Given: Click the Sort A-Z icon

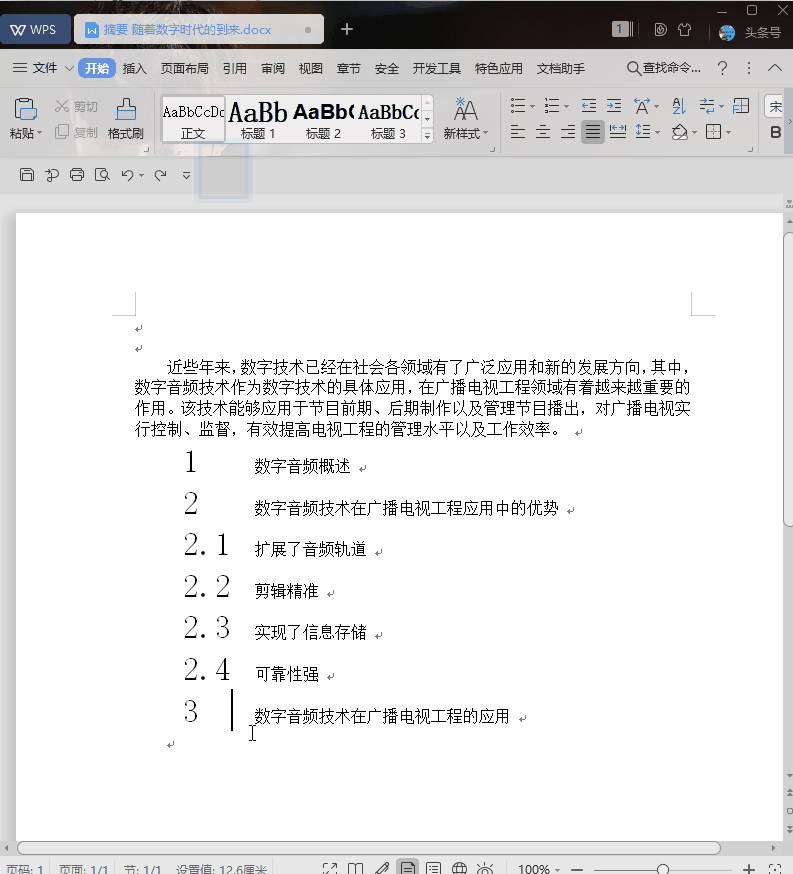Looking at the screenshot, I should click(679, 105).
